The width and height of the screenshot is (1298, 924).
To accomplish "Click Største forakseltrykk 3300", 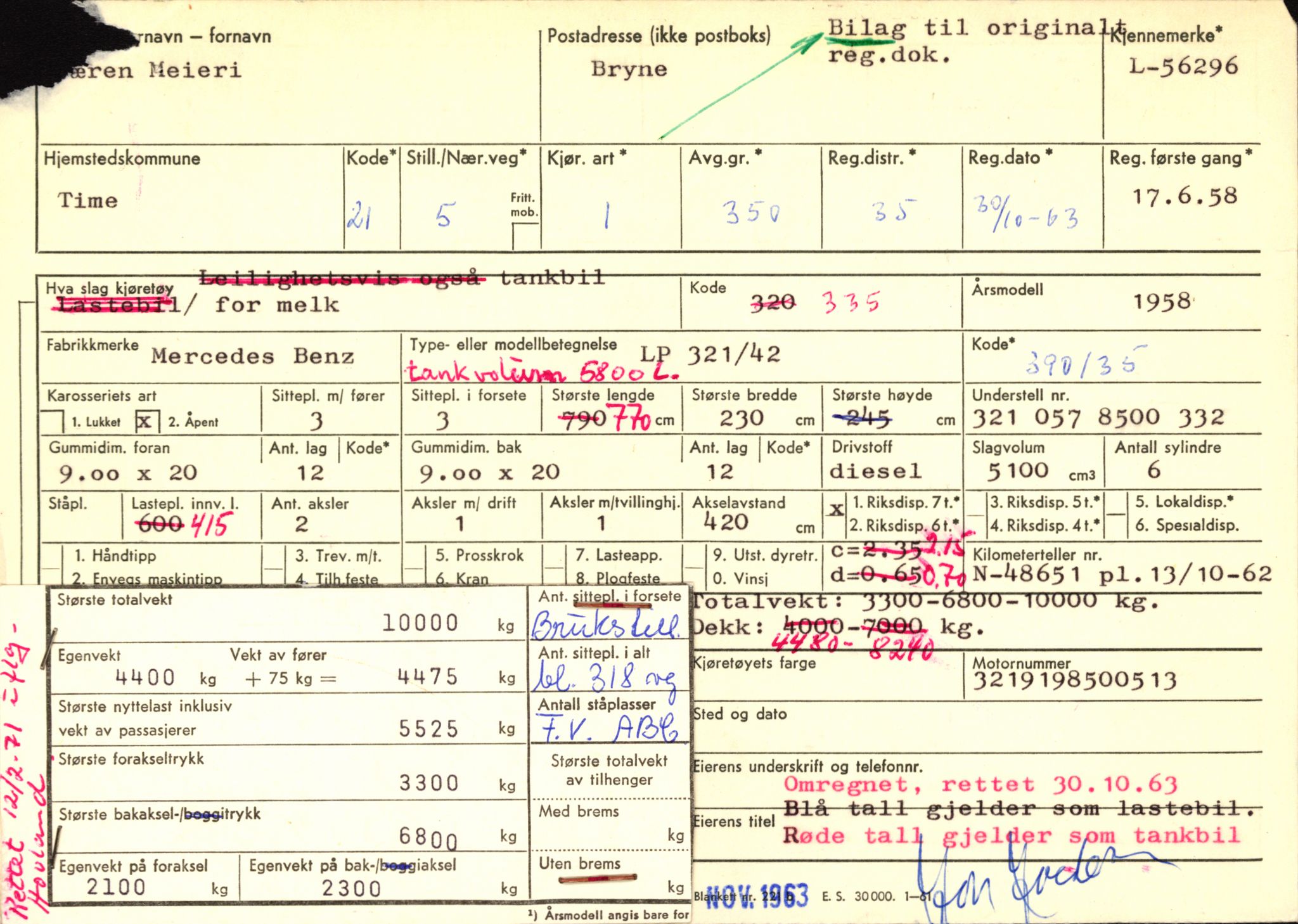I will tap(429, 783).
